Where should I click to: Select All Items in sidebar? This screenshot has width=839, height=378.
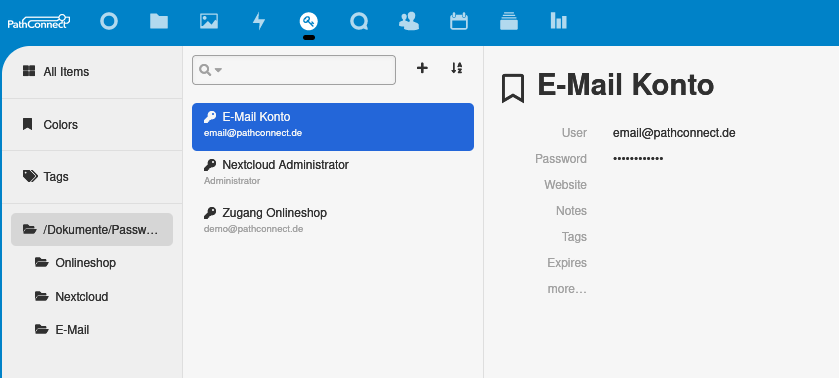(92, 72)
